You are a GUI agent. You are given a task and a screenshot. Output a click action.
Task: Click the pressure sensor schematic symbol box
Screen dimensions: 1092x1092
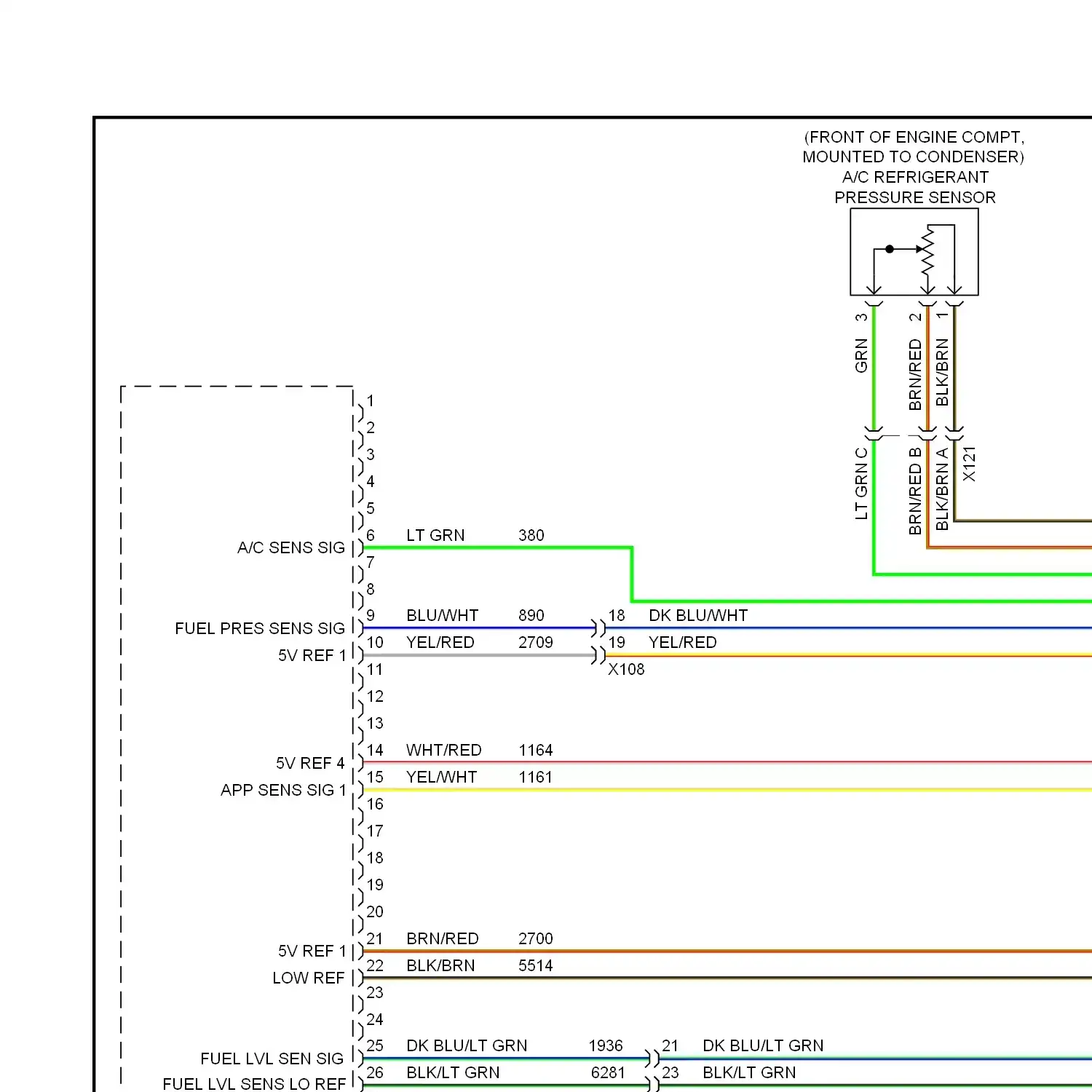(x=914, y=252)
